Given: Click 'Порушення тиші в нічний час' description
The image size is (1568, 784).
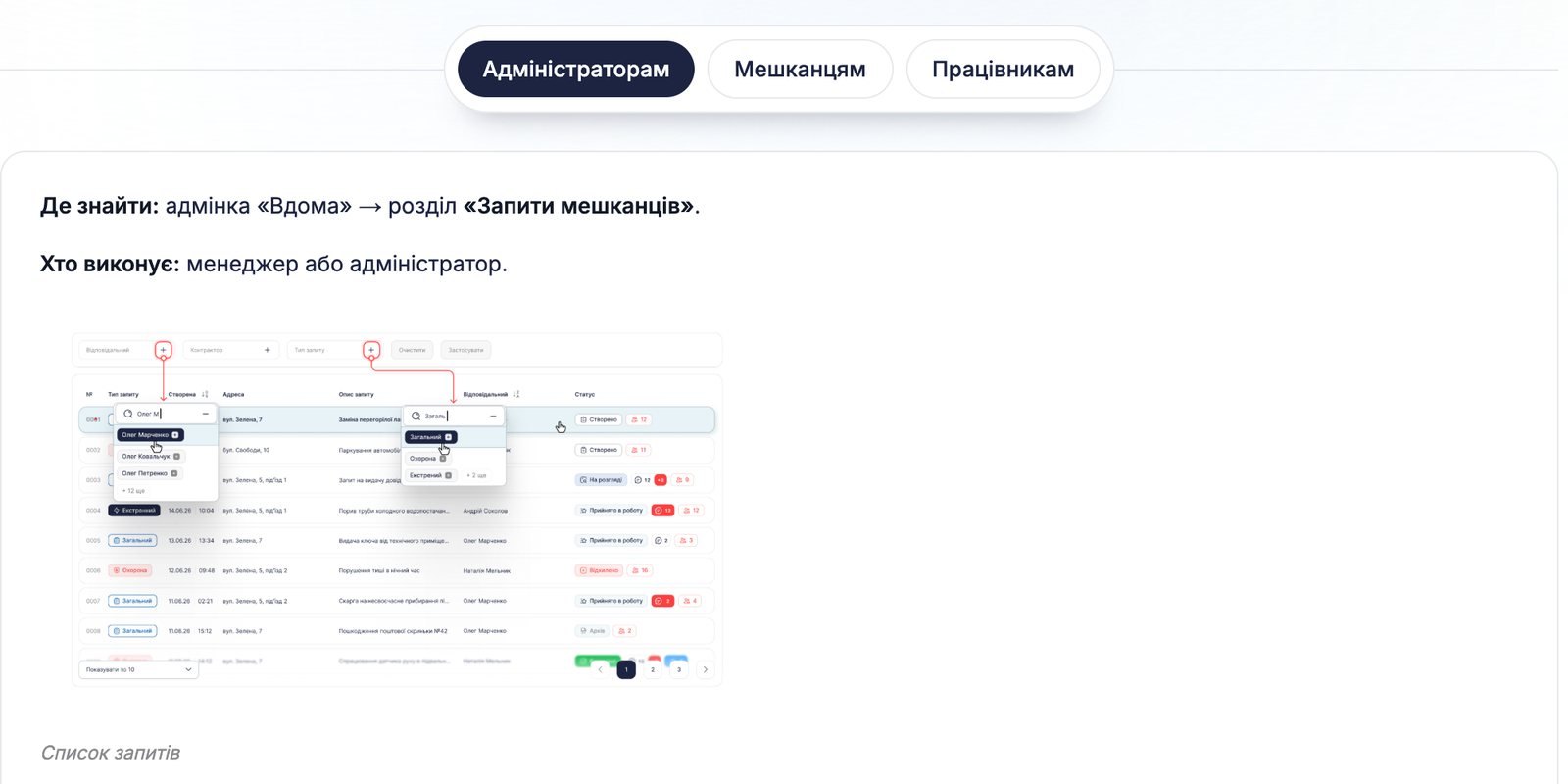Looking at the screenshot, I should pos(379,570).
